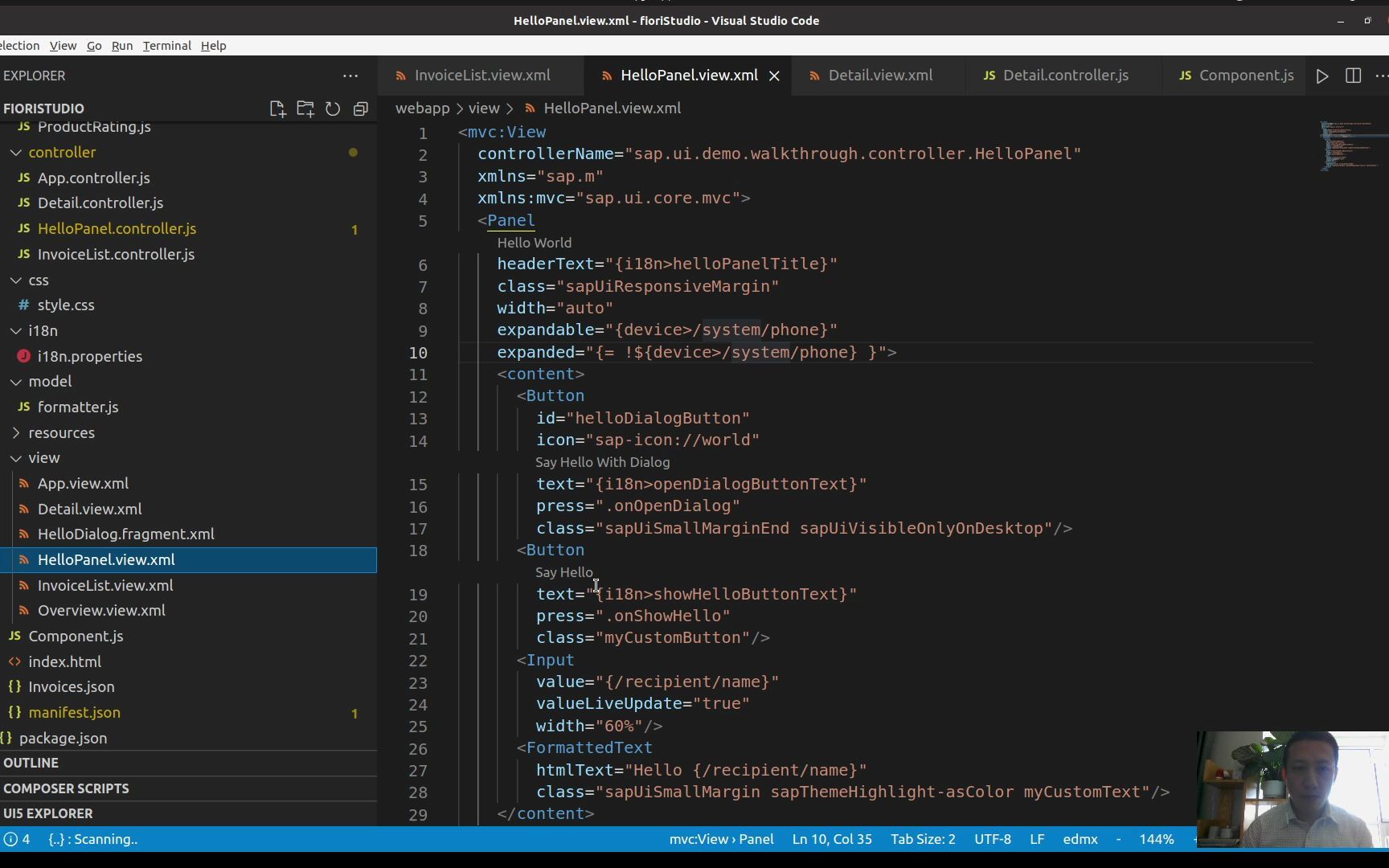Viewport: 1389px width, 868px height.
Task: Change Tab Size: 2 indentation setting
Action: pyautogui.click(x=923, y=839)
